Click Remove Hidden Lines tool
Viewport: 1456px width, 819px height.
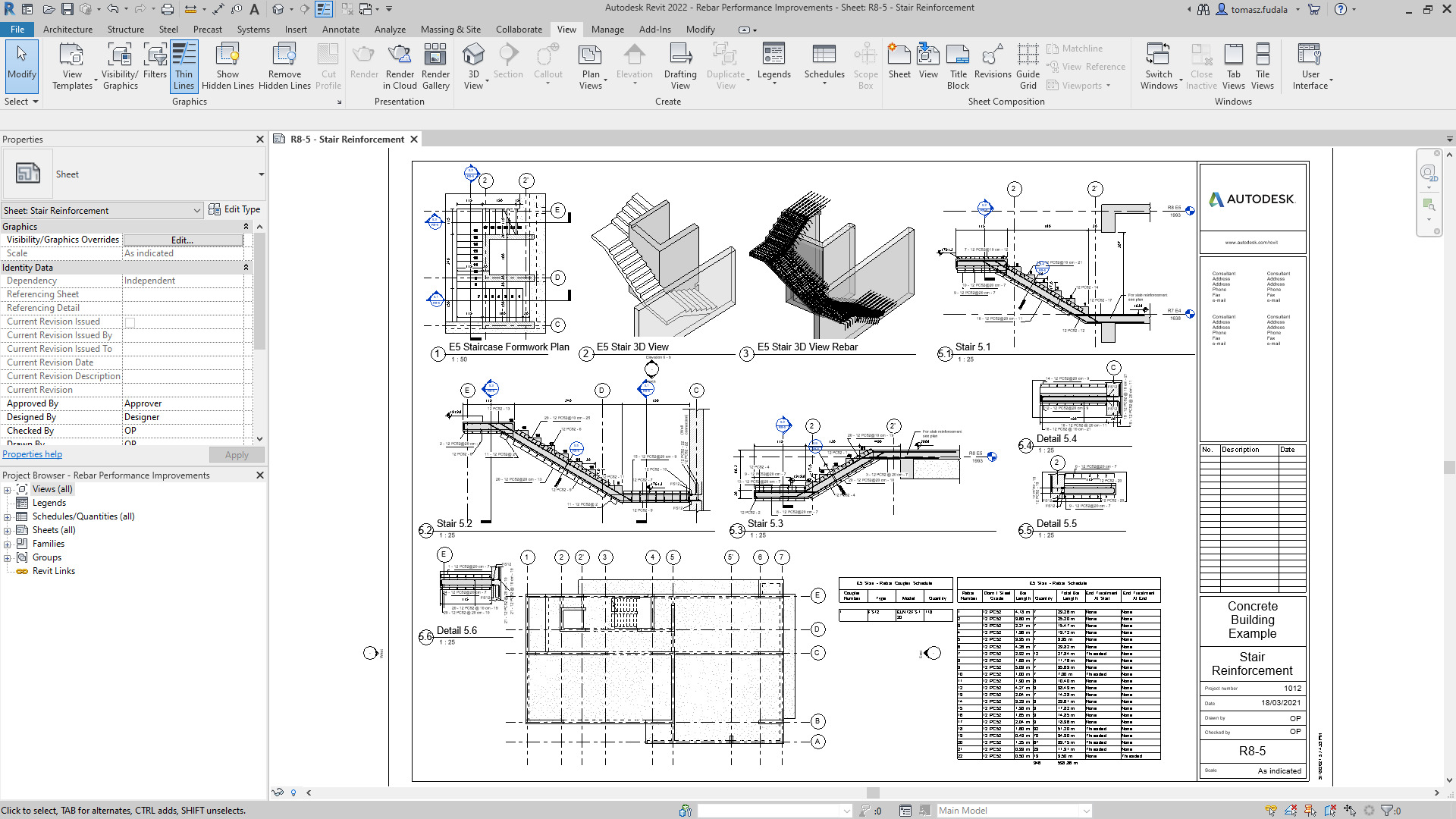(x=284, y=67)
